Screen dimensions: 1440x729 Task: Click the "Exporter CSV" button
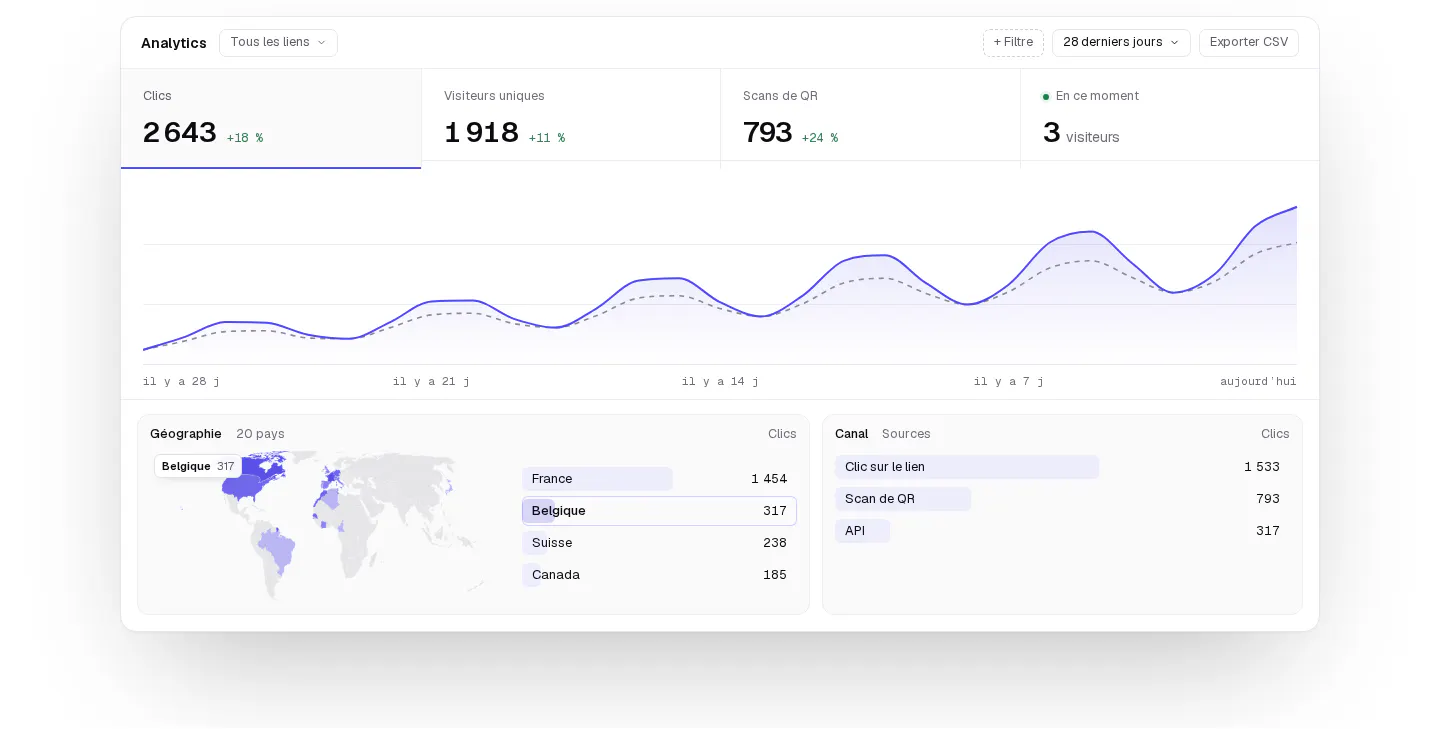pyautogui.click(x=1249, y=42)
